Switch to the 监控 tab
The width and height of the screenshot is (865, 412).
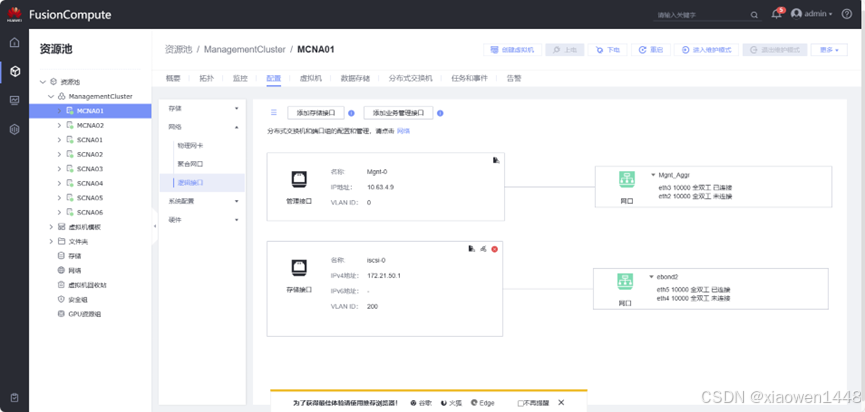coord(240,78)
